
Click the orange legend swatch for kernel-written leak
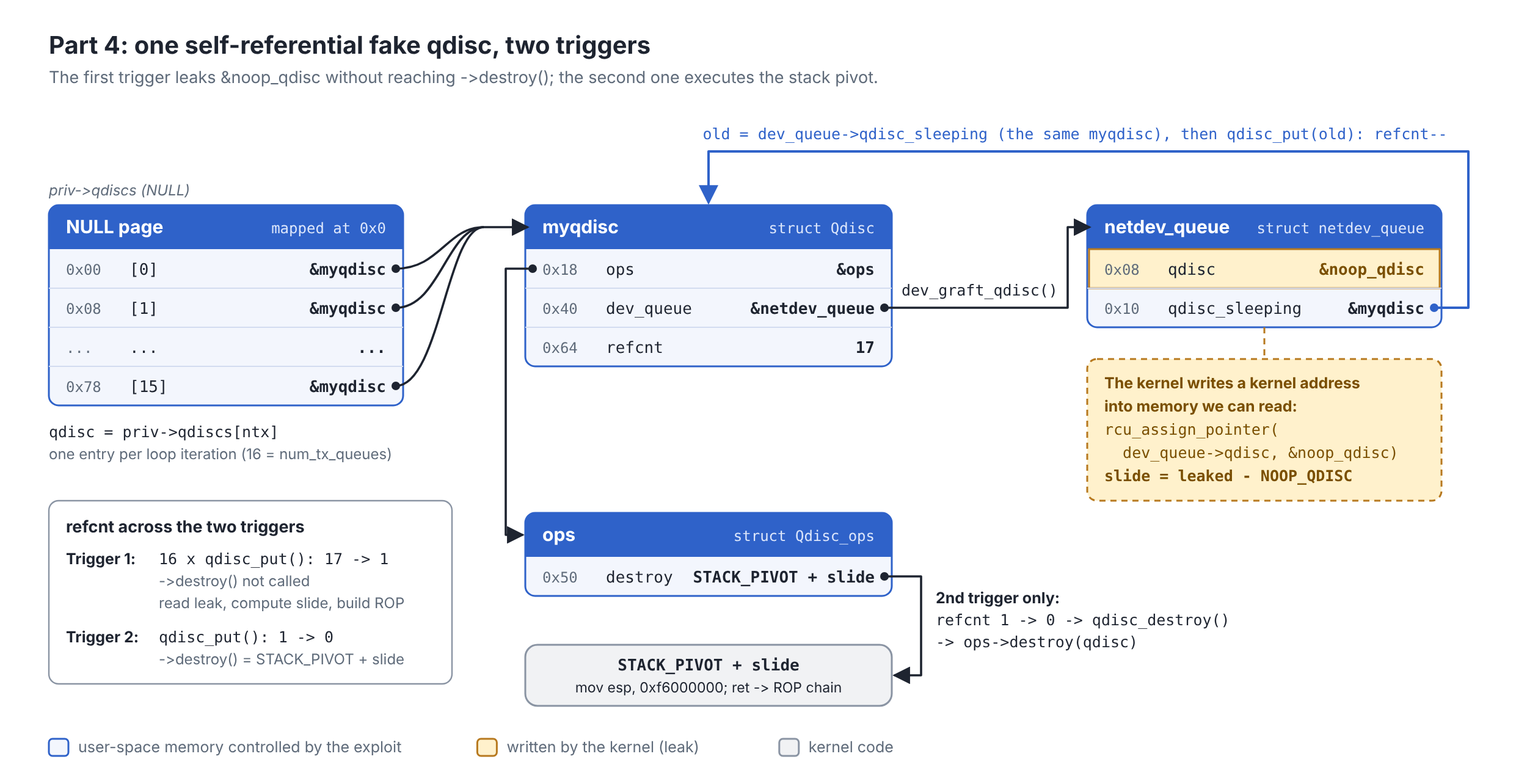point(487,747)
